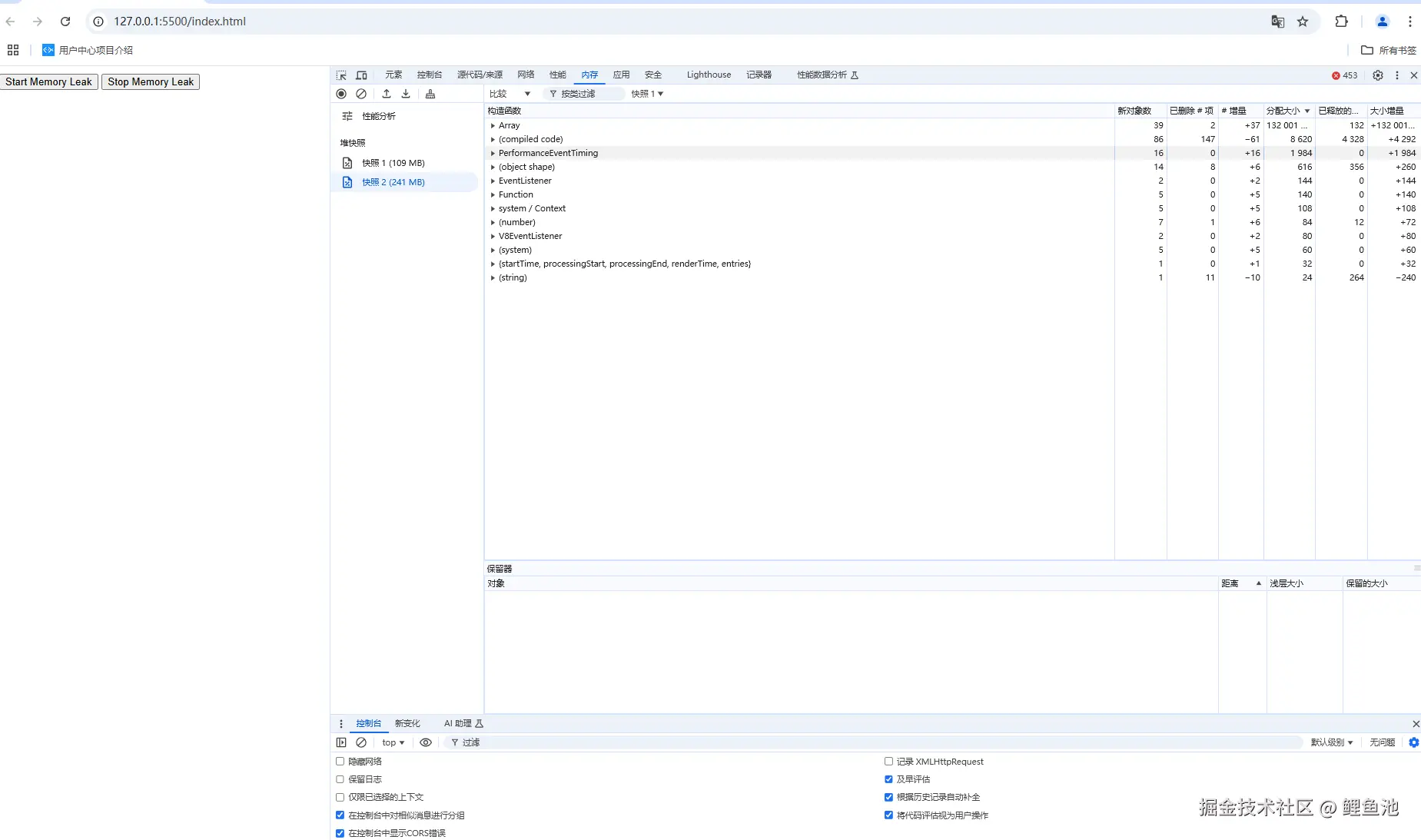Clear the console icon
The image size is (1421, 840).
(361, 742)
